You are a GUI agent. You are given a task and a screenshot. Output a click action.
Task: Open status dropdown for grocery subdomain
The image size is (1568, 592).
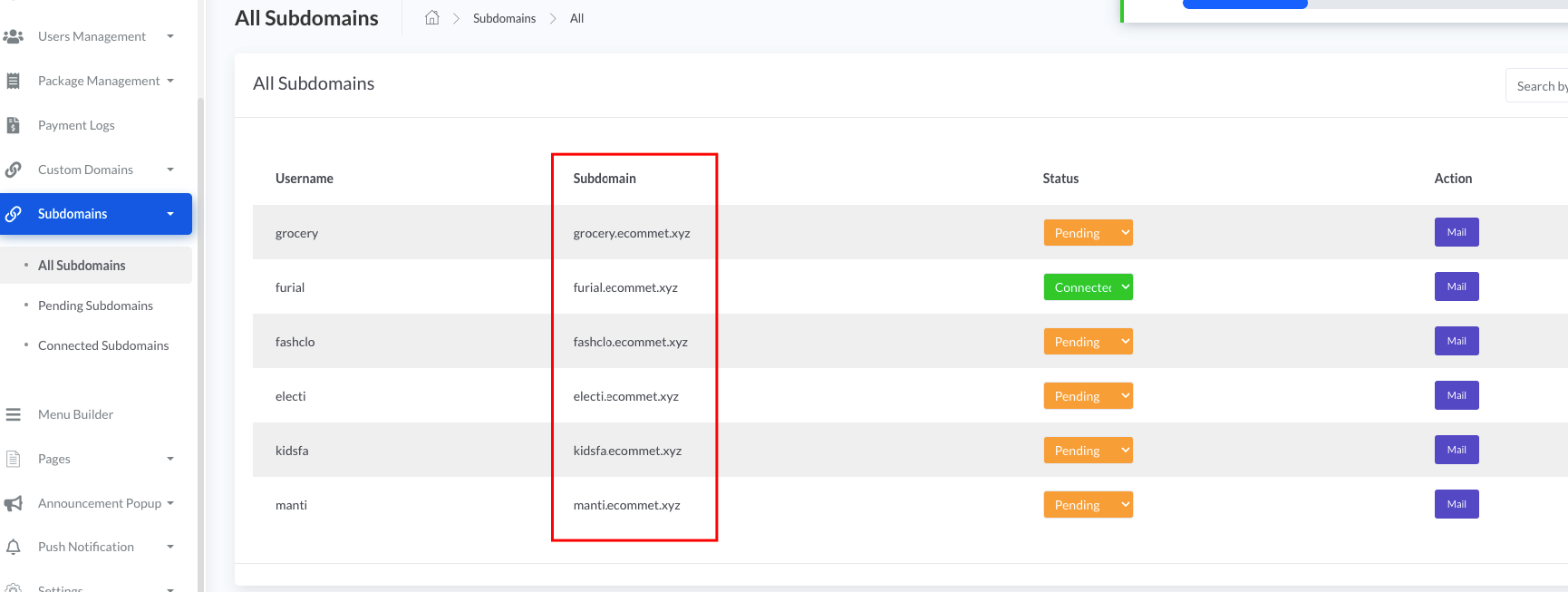[1088, 233]
